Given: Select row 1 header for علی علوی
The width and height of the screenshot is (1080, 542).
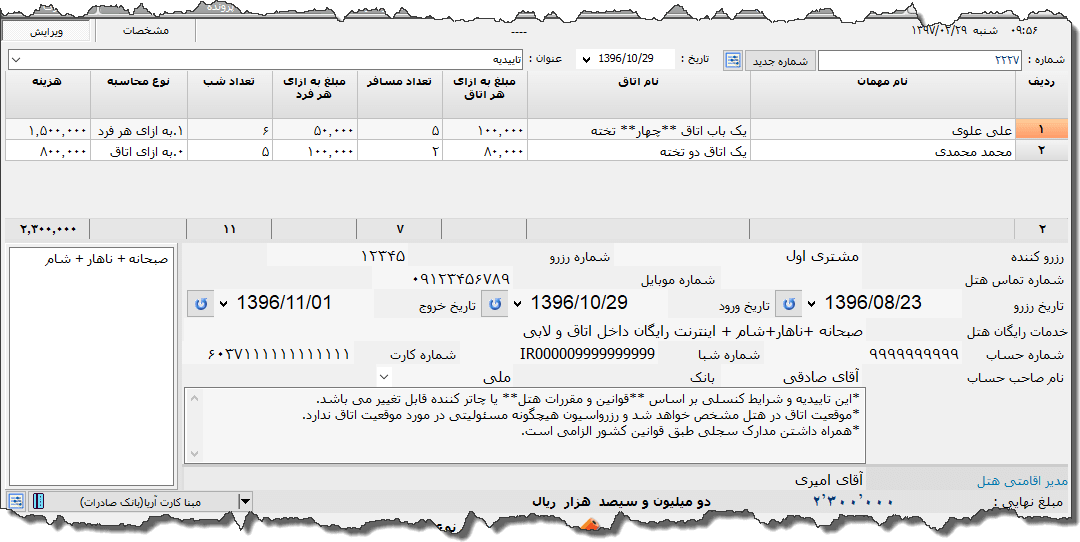Looking at the screenshot, I should point(1041,129).
